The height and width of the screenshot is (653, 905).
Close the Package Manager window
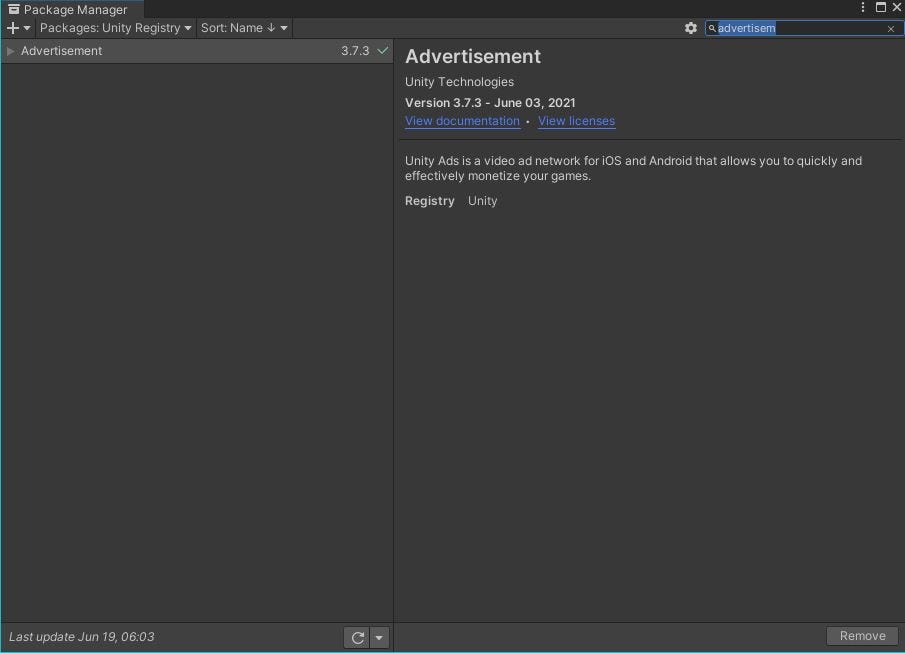click(897, 7)
